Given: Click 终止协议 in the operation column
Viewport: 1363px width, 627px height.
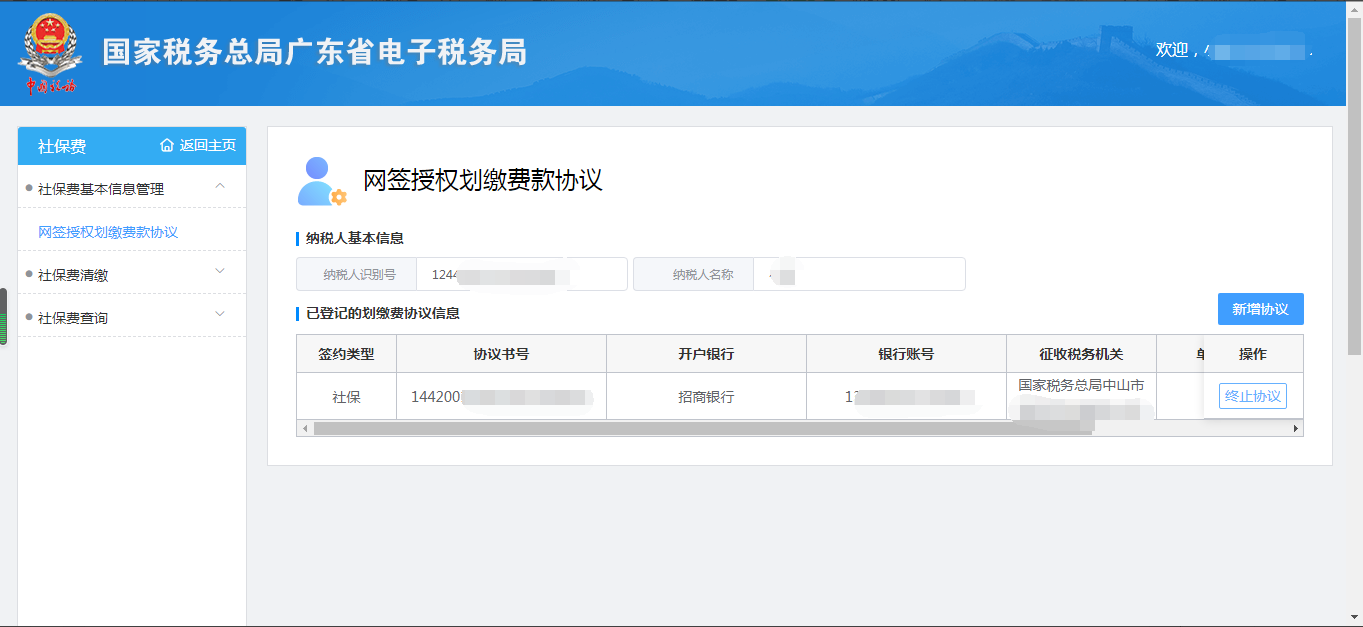Looking at the screenshot, I should 1253,396.
